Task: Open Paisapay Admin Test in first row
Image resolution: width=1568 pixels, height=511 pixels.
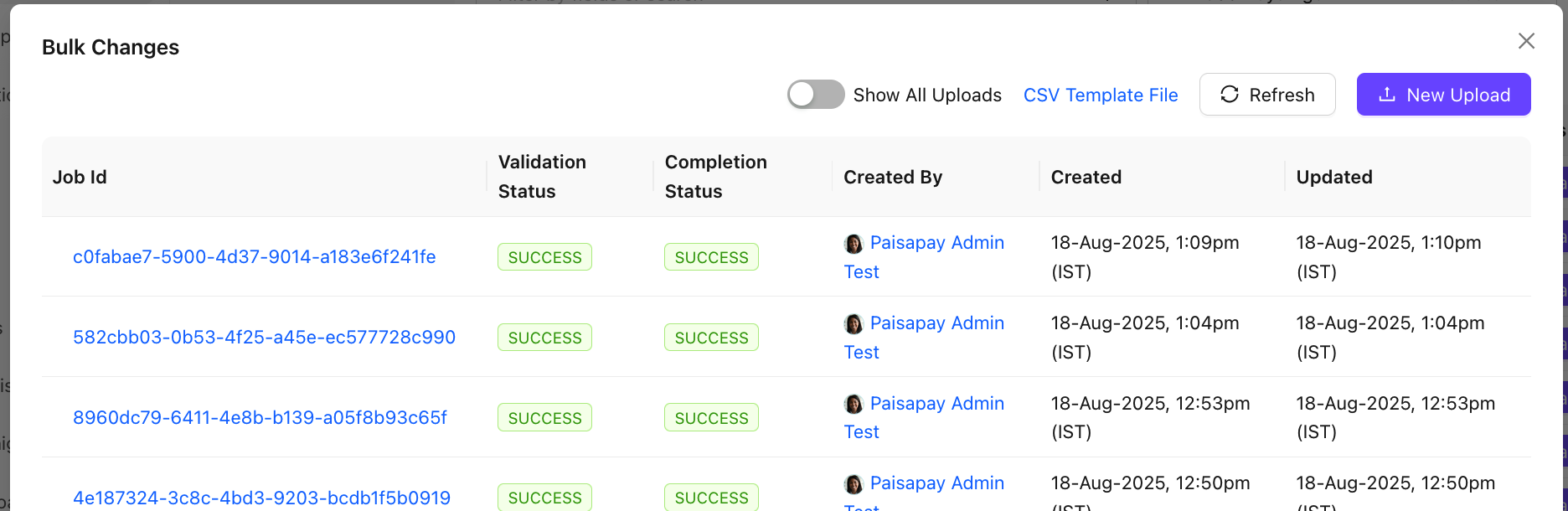Action: click(936, 243)
